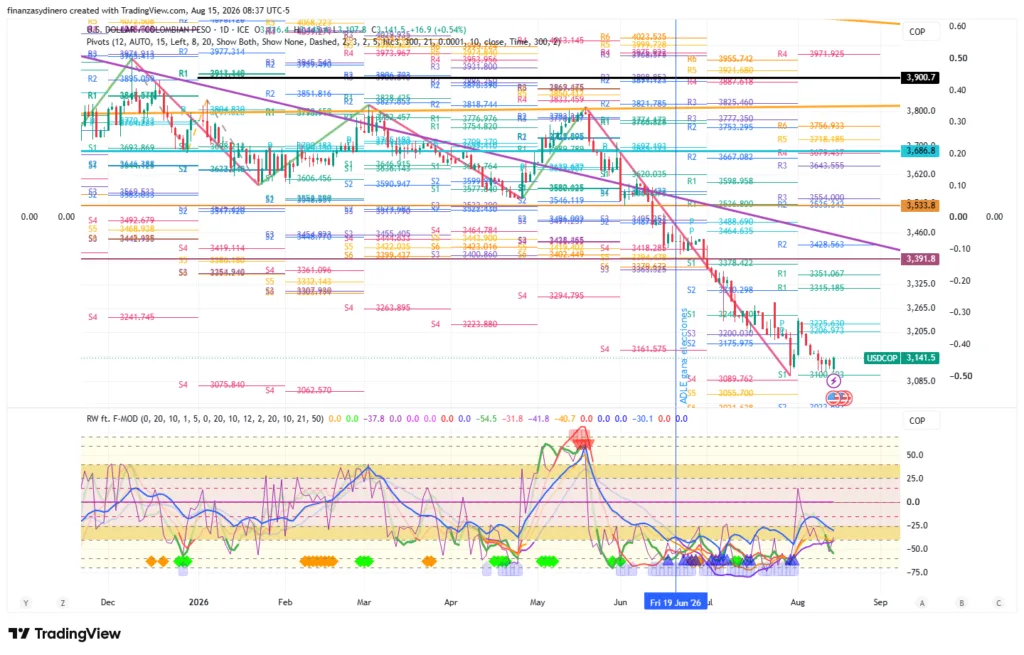
Task: Click 3,265.0 on the price scale
Action: coord(921,308)
